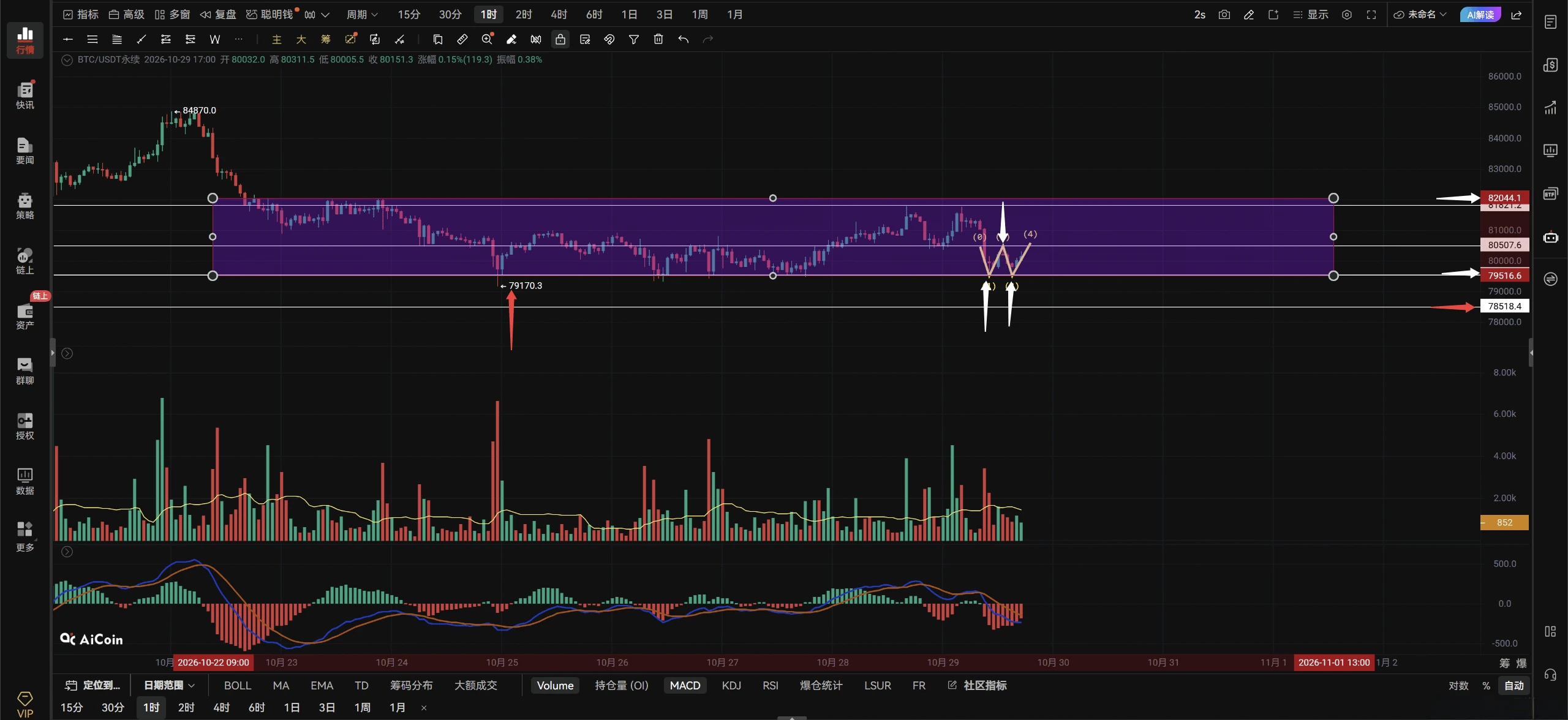Open the 未命名 layout dropdown
1568x720 pixels.
coord(1420,14)
